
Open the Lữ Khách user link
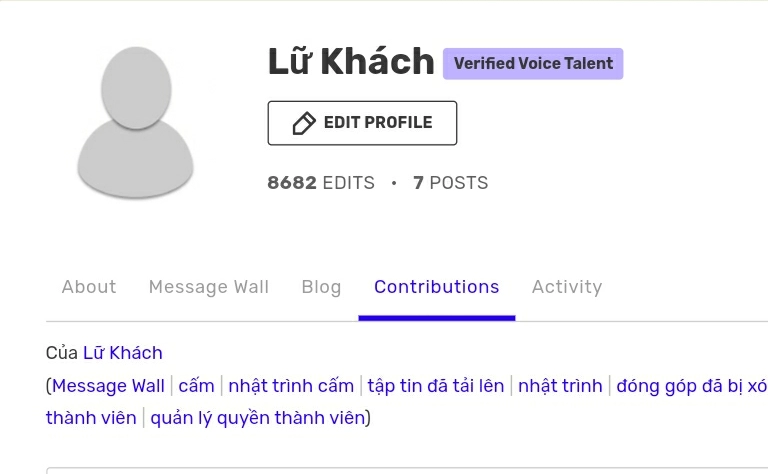pos(122,353)
